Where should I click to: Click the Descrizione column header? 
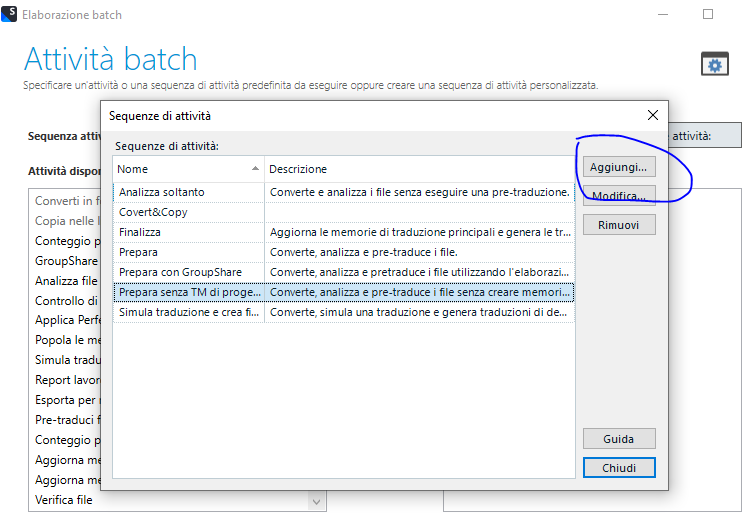point(419,169)
